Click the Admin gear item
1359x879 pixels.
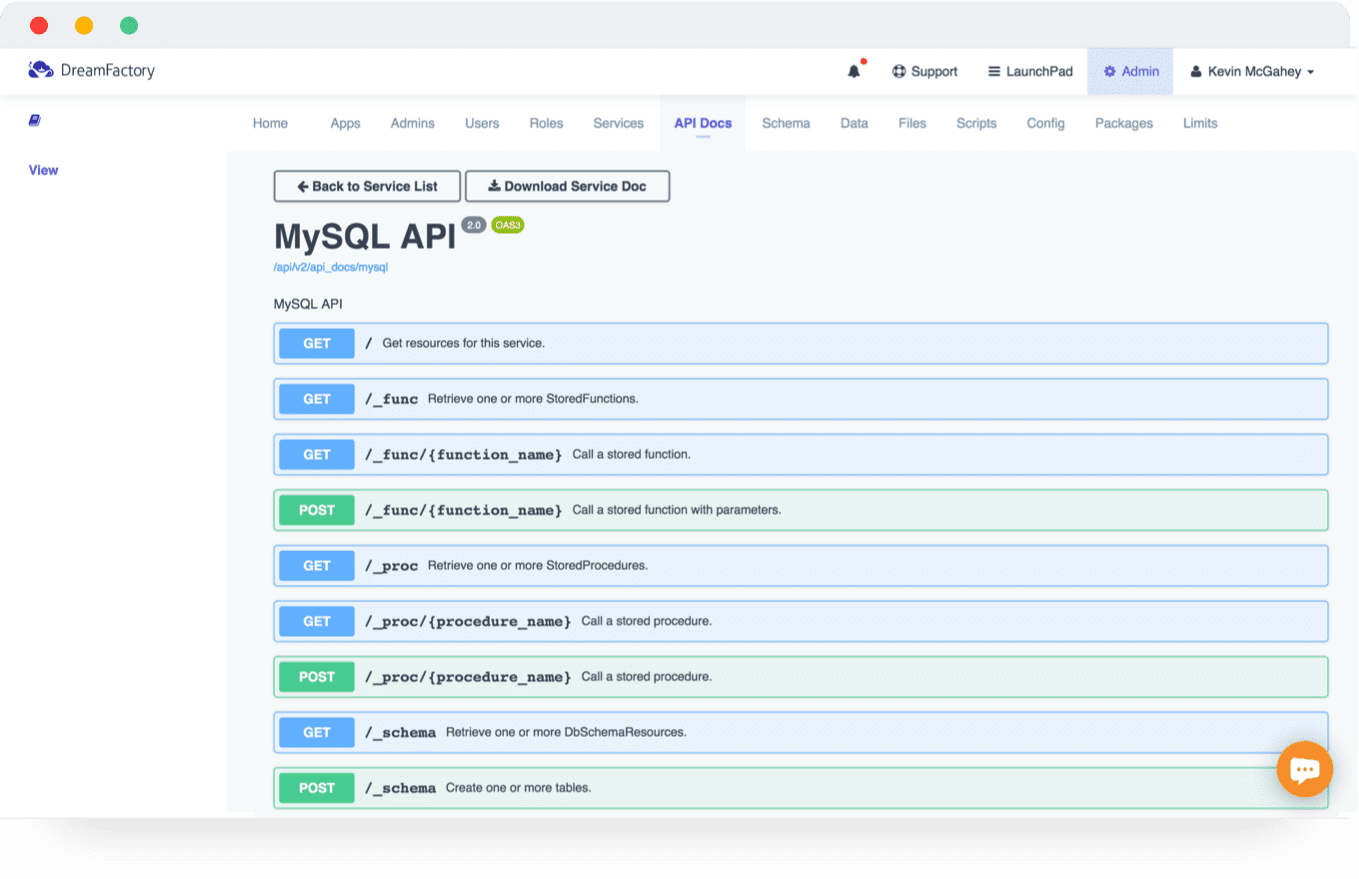pyautogui.click(x=1130, y=71)
